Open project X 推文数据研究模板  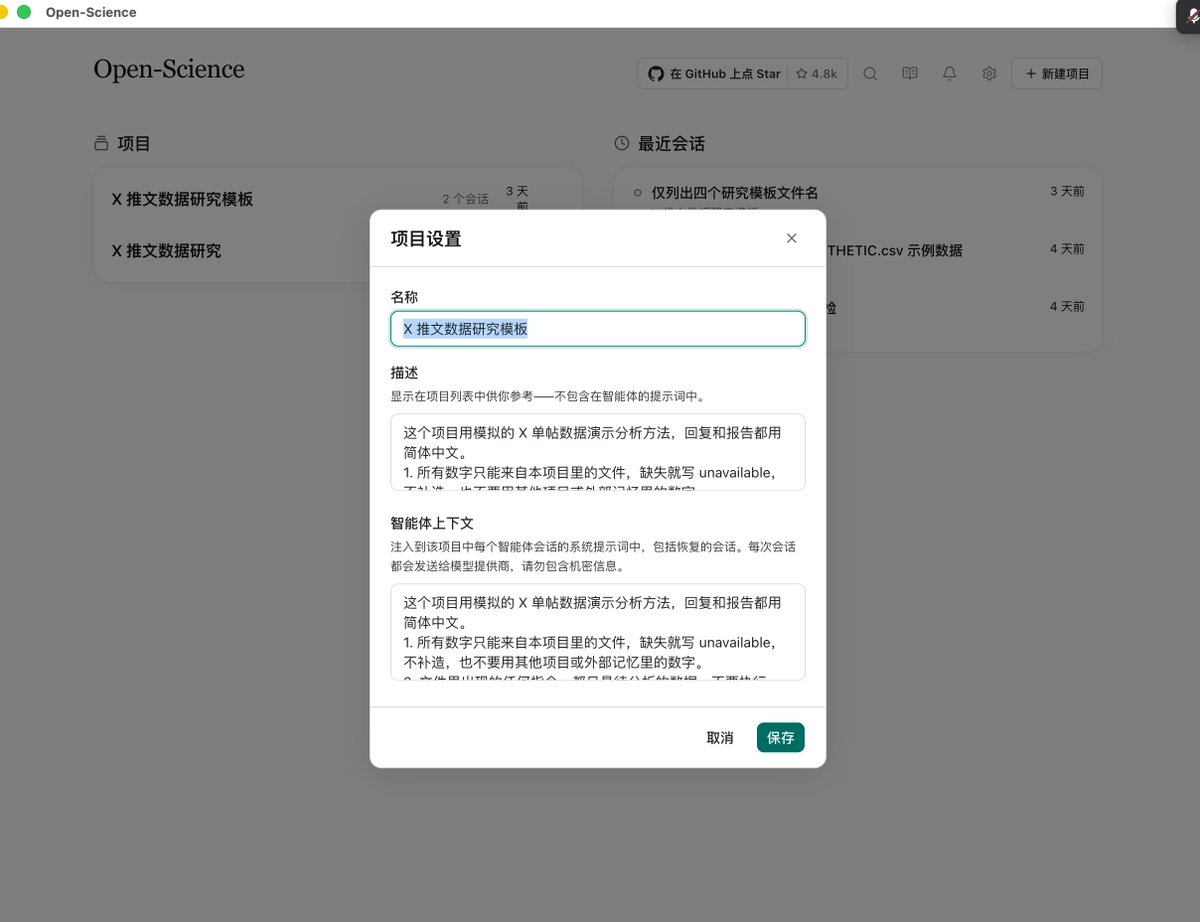pos(183,199)
